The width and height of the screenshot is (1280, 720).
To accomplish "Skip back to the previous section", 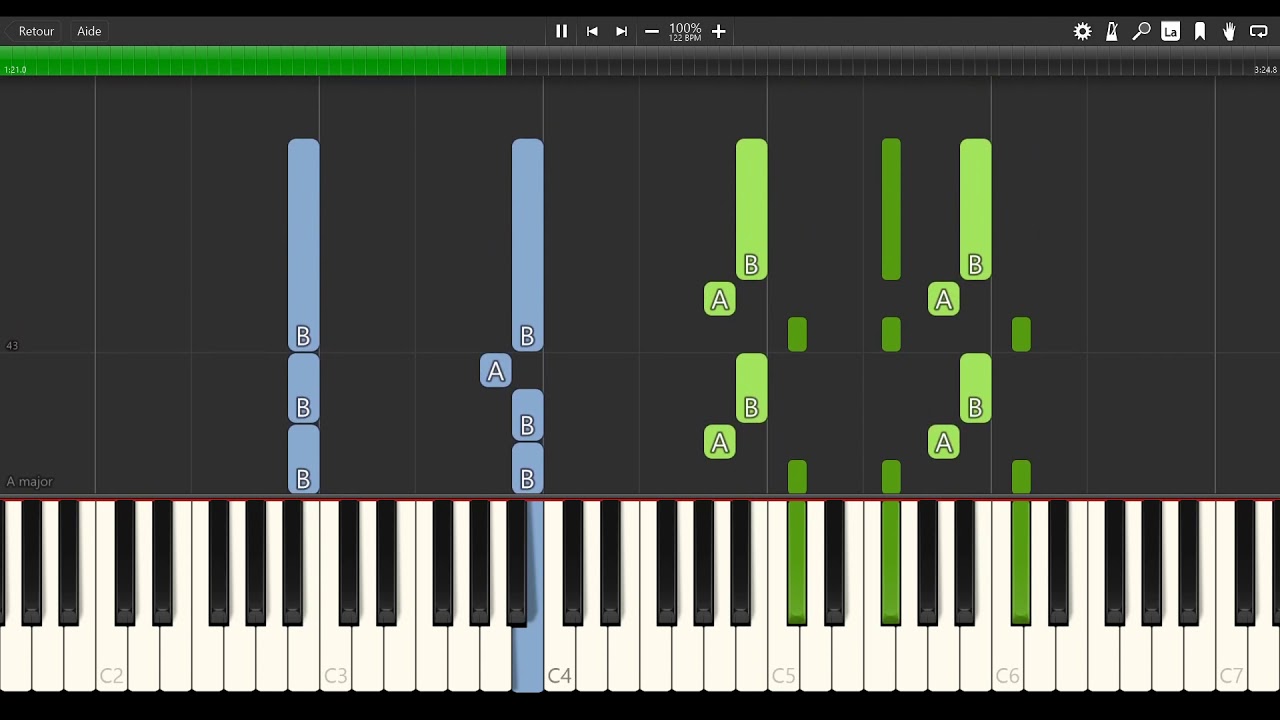I will point(592,31).
